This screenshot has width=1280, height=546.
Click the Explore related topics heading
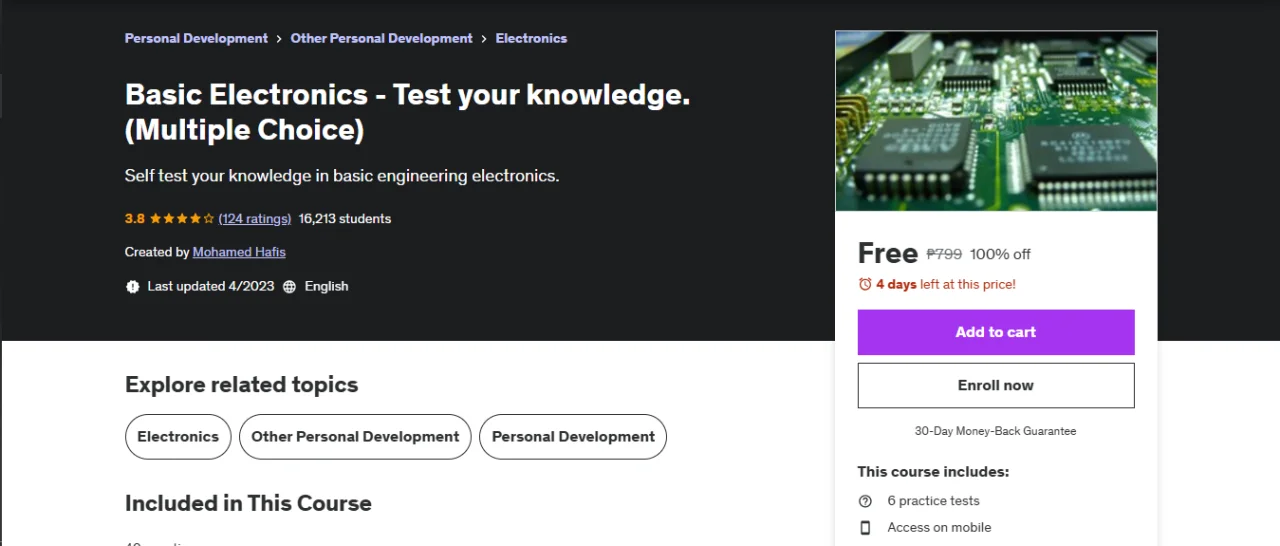241,385
